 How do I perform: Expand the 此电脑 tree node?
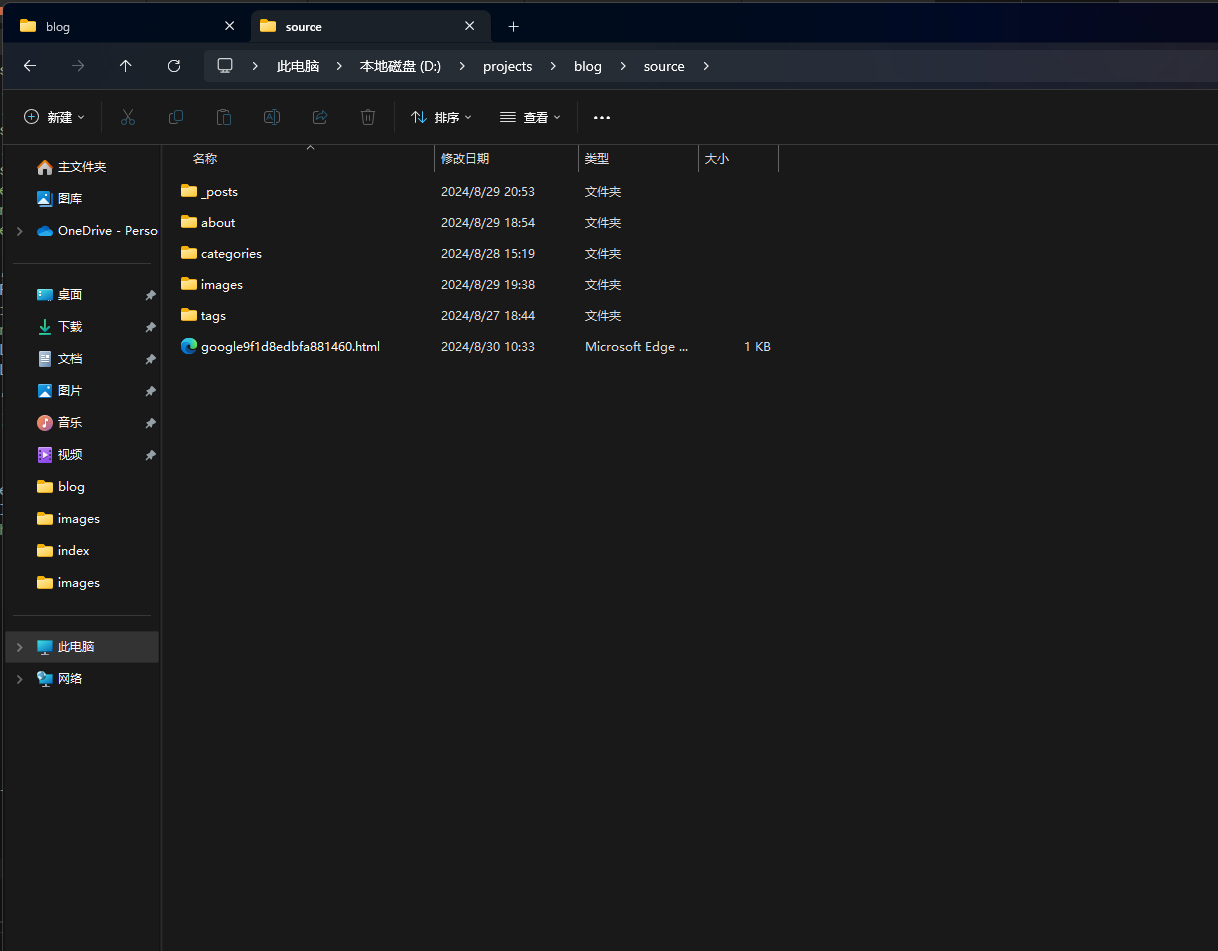click(19, 647)
